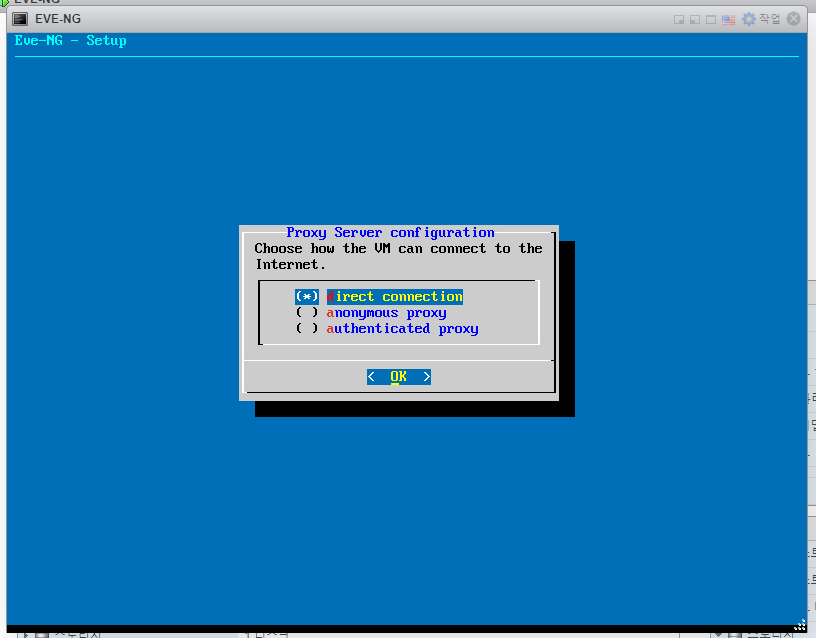The image size is (816, 638).
Task: Open the 작업 actions gear menu
Action: click(x=761, y=19)
